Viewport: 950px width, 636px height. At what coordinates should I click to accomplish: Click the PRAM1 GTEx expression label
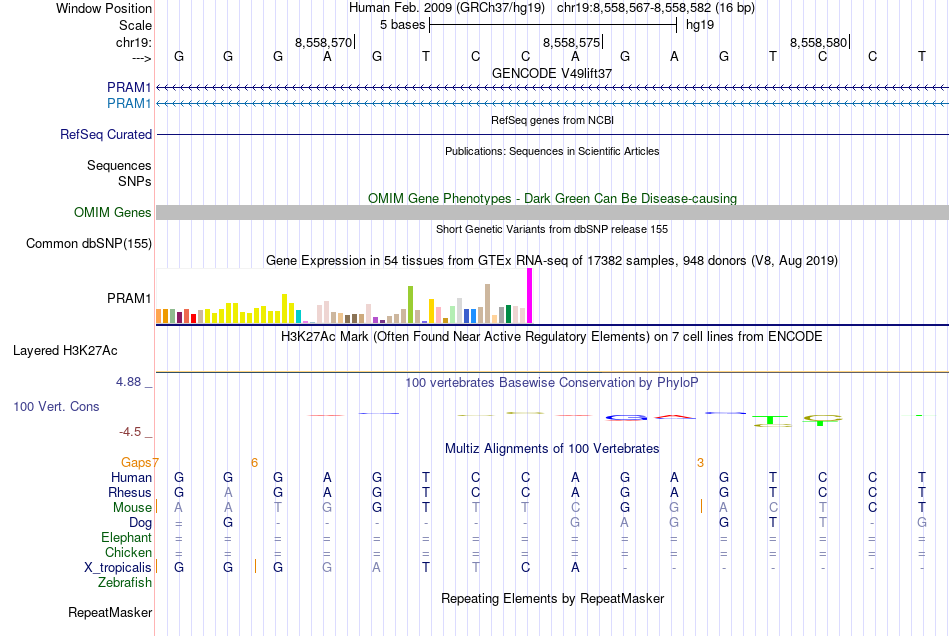pyautogui.click(x=129, y=298)
